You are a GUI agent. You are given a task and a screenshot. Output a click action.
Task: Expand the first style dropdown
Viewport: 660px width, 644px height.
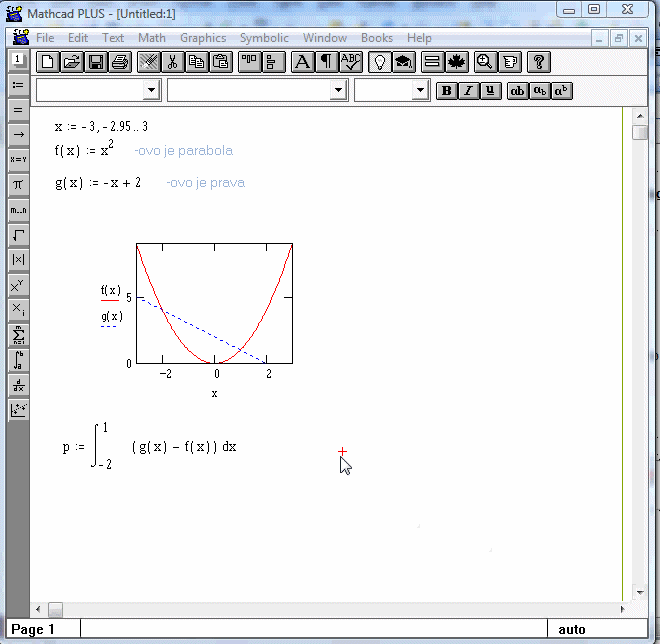click(x=151, y=91)
